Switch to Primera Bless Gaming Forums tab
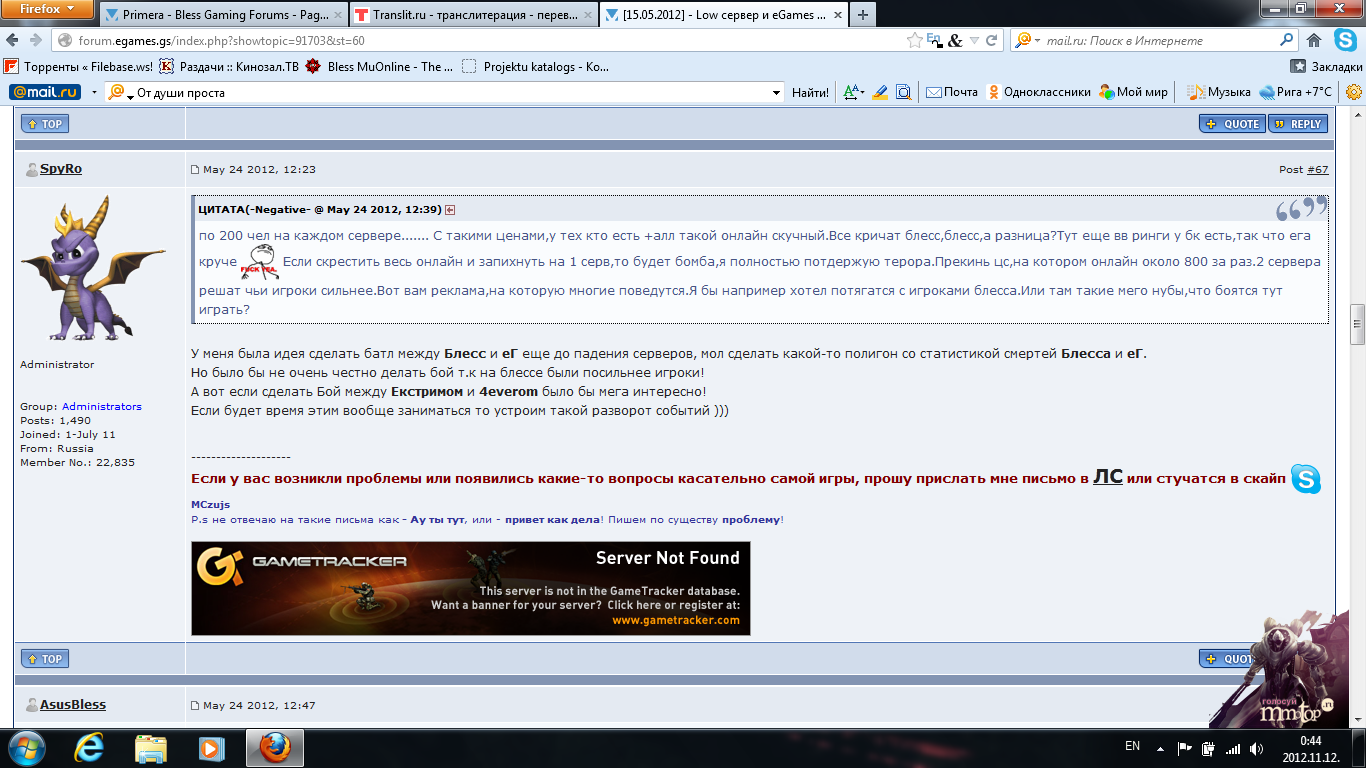Image resolution: width=1366 pixels, height=768 pixels. click(222, 15)
